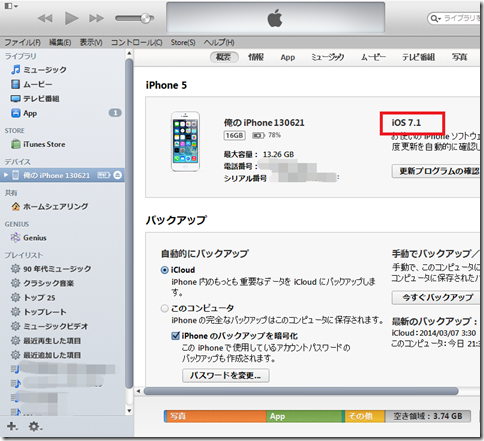This screenshot has width=484, height=441.
Task: Click the テレビ番組 library screen icon
Action: [x=15, y=99]
